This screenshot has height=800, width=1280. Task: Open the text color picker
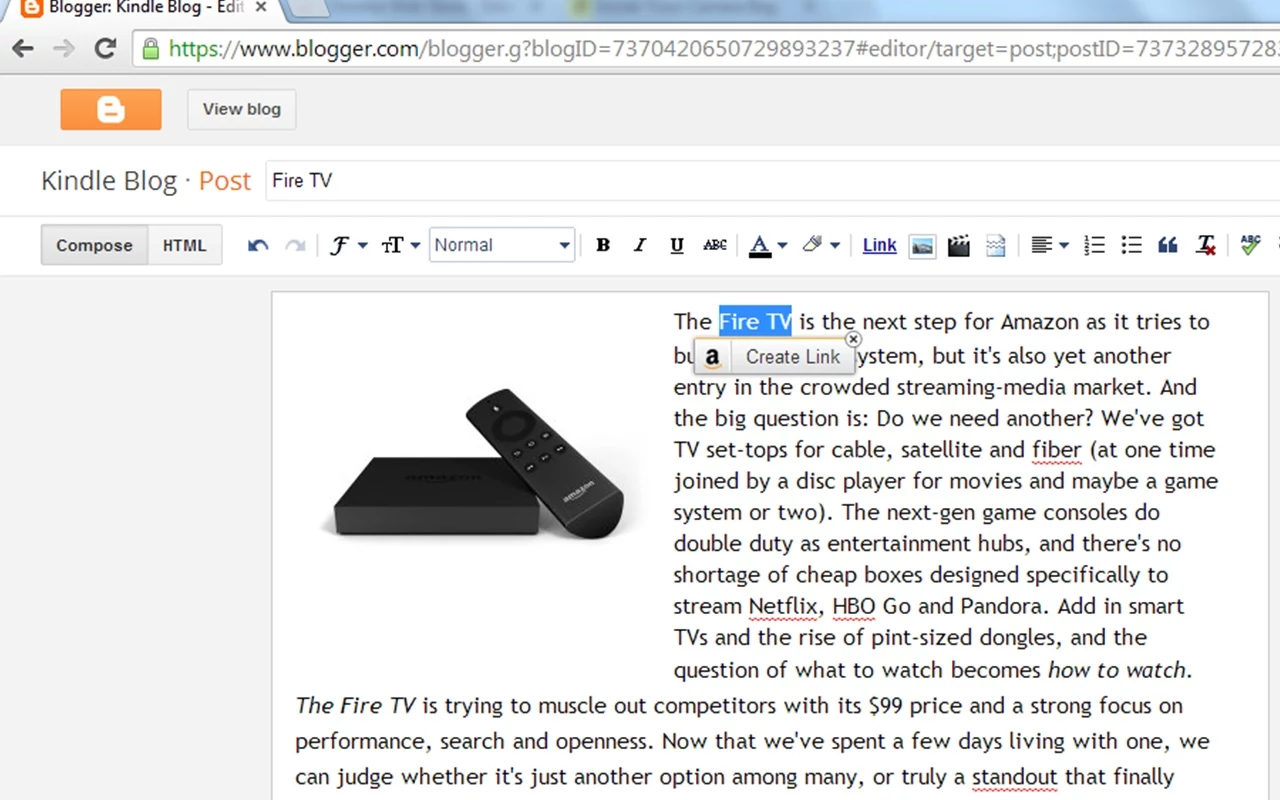(x=768, y=245)
